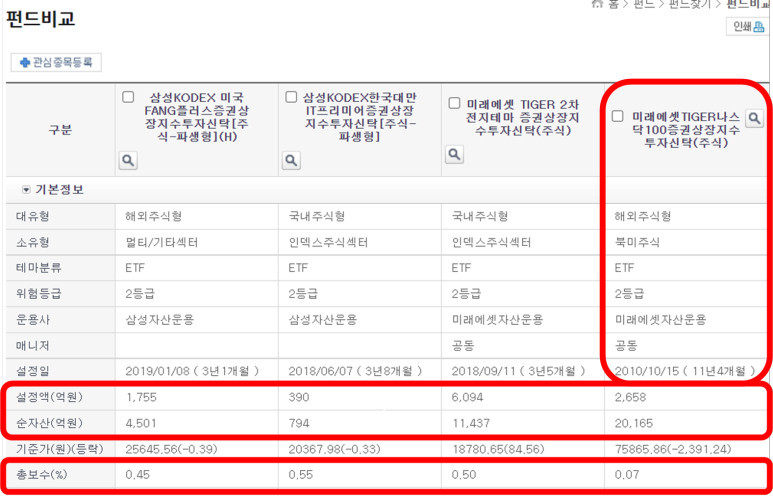Collapse the 기본정보 section
This screenshot has width=773, height=498.
click(x=26, y=190)
